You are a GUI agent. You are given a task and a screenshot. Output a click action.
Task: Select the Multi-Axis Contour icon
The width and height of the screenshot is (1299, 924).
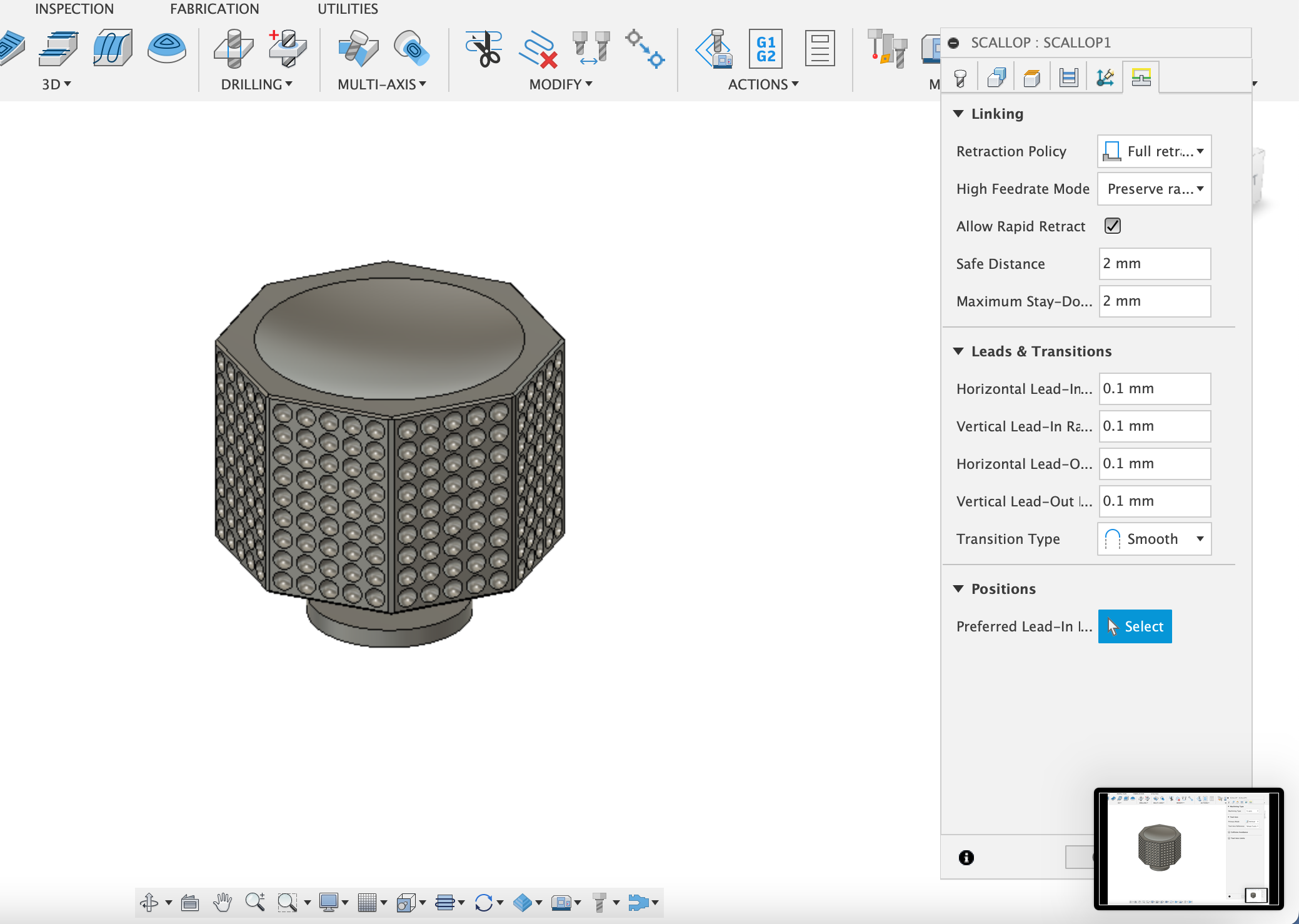click(411, 48)
